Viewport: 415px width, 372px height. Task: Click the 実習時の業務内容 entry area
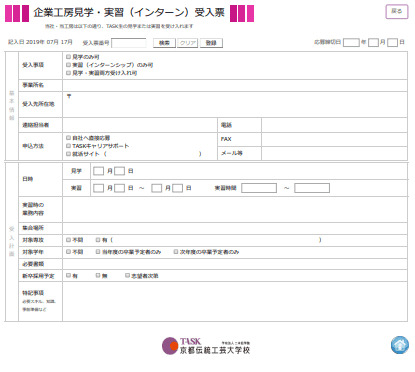[235, 209]
